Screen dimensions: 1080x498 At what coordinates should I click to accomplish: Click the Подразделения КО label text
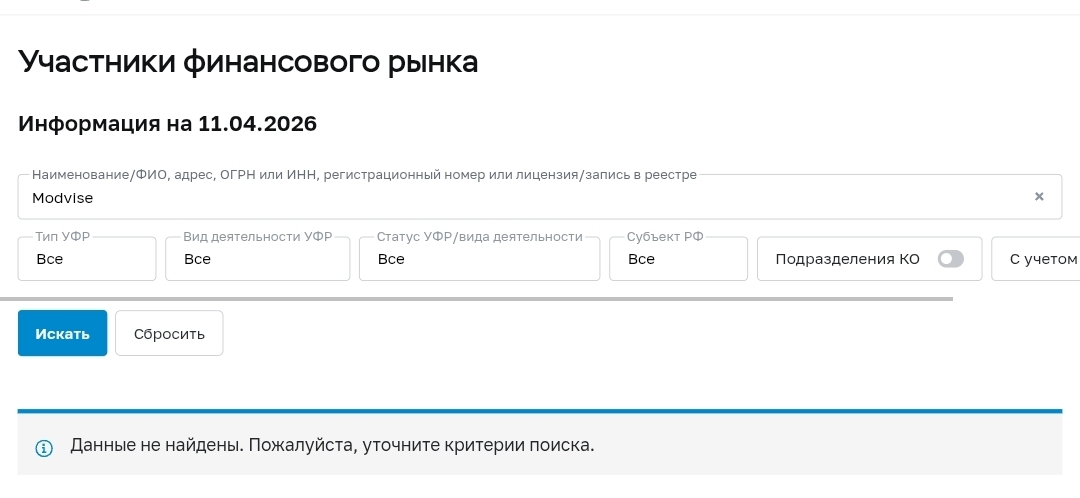point(847,259)
